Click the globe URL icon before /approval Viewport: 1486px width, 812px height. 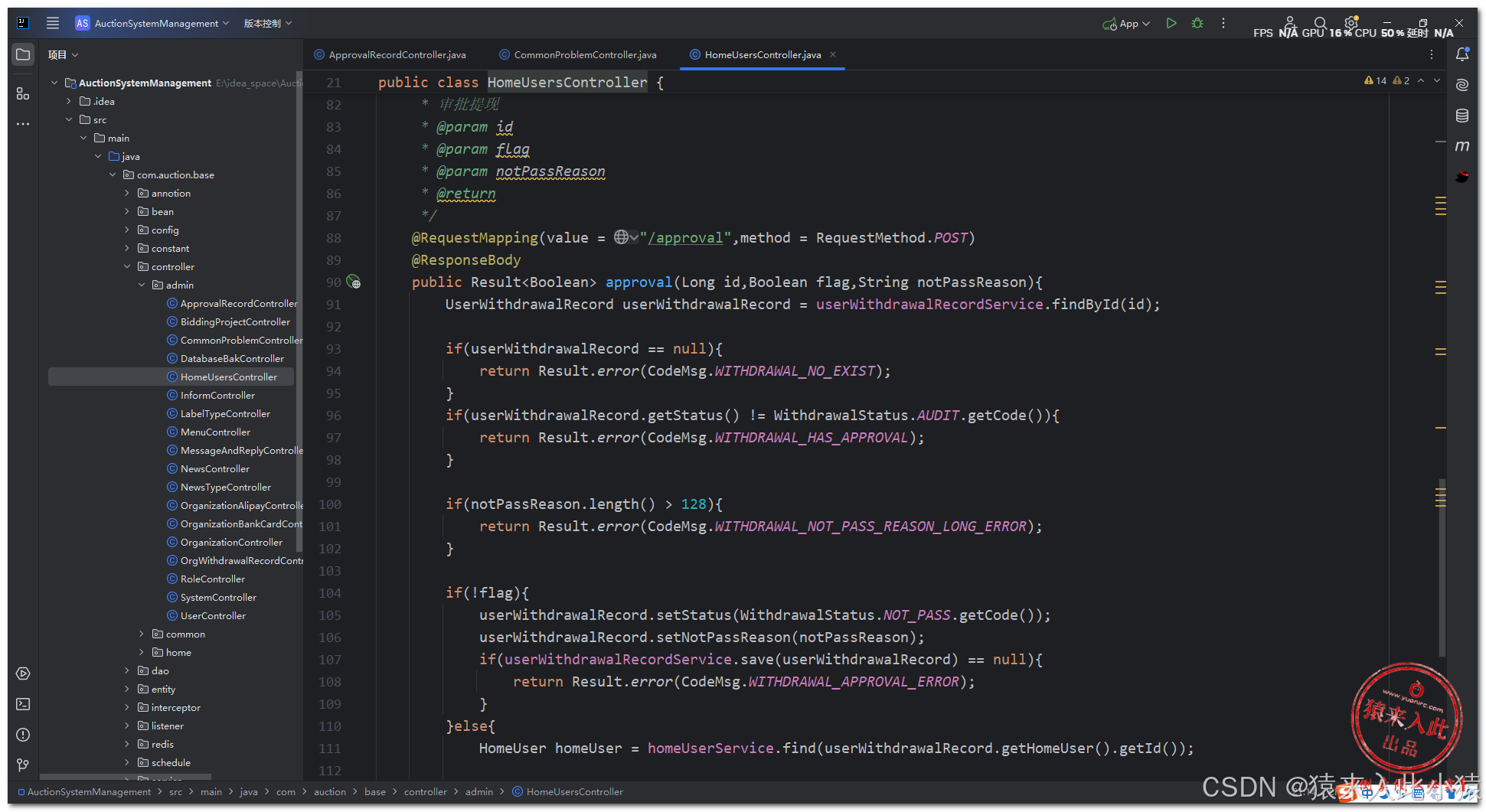(625, 237)
